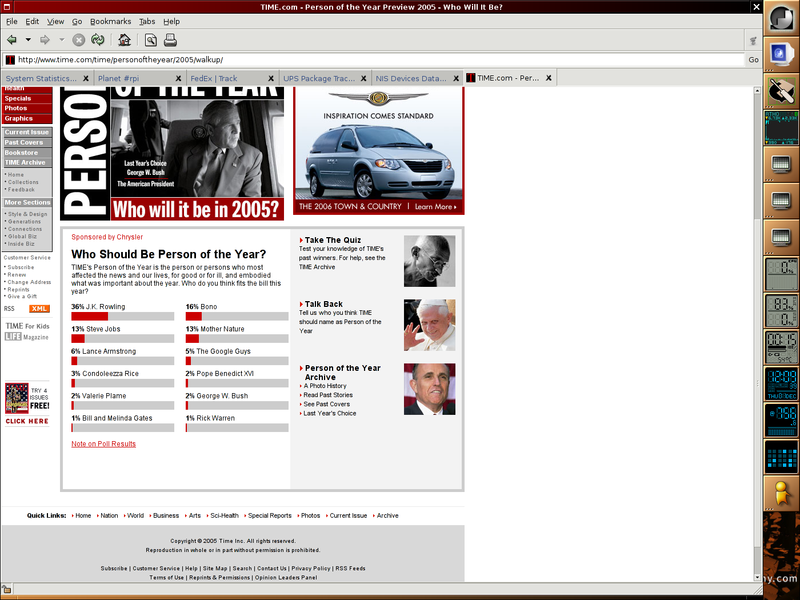Viewport: 800px width, 600px height.
Task: Click the Note on Poll Results link
Action: 104,444
